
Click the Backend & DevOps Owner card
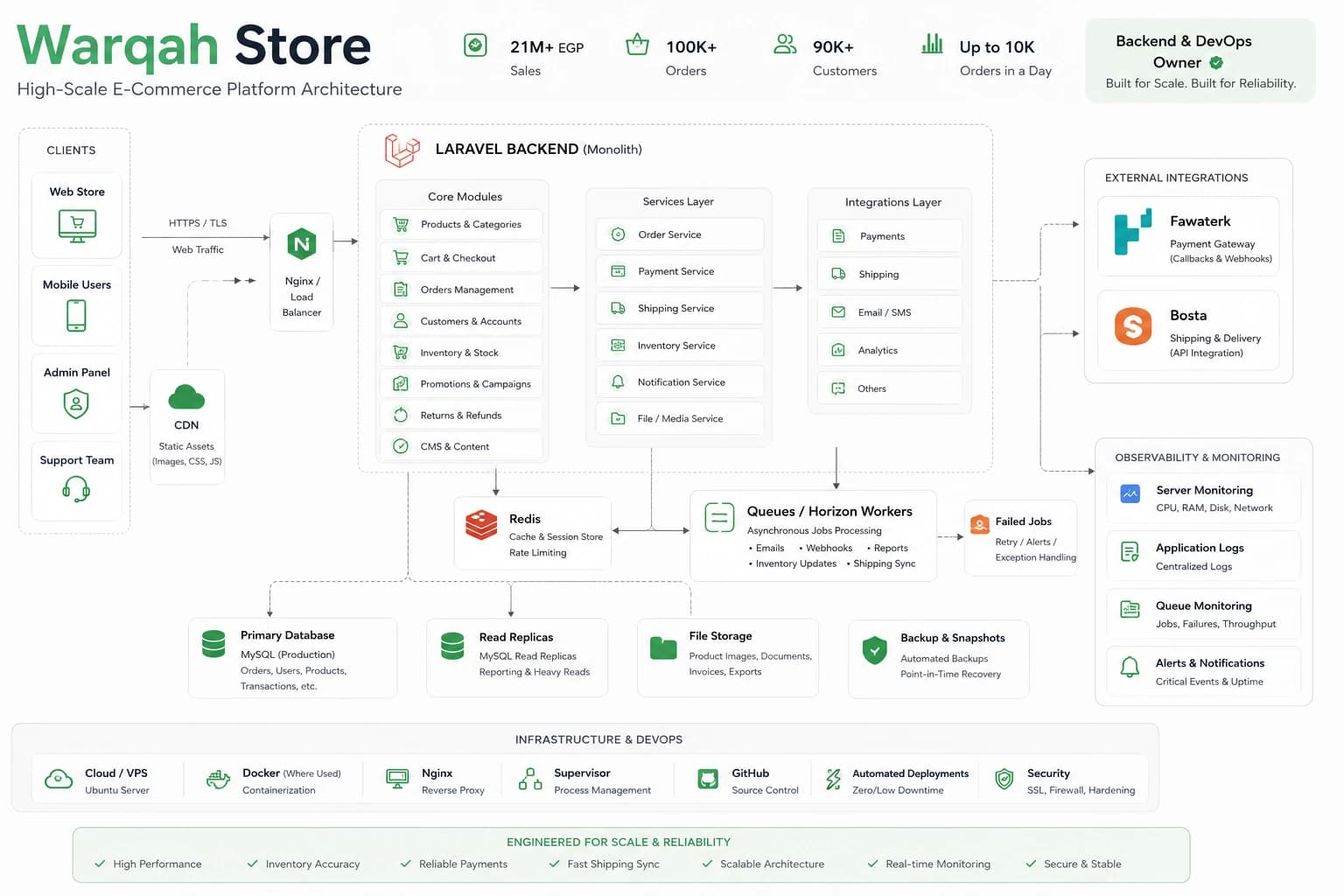coord(1200,61)
